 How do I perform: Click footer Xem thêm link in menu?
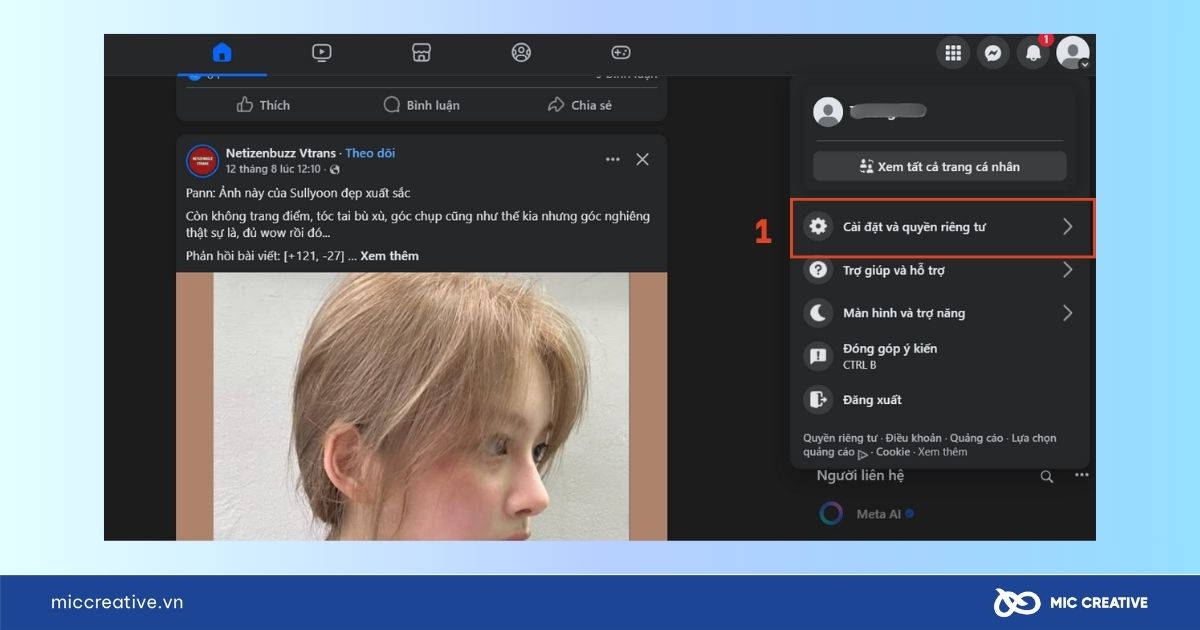tap(943, 452)
